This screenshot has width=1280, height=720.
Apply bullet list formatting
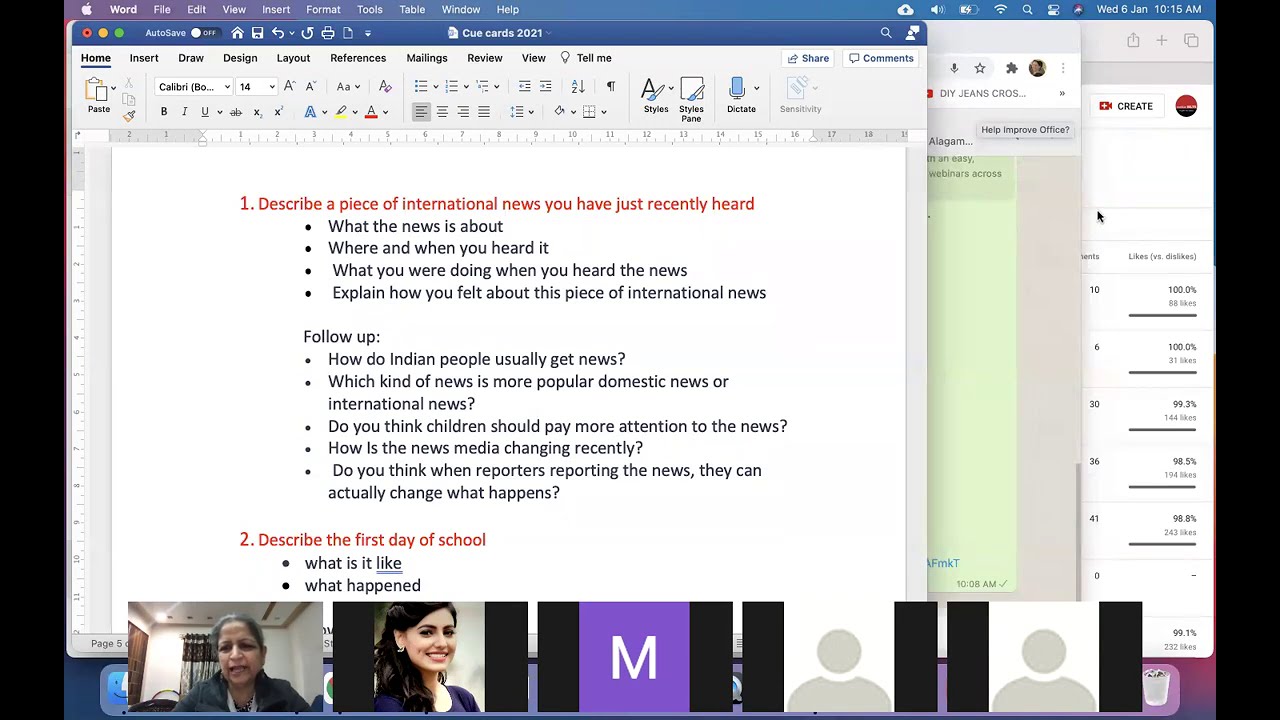click(421, 87)
